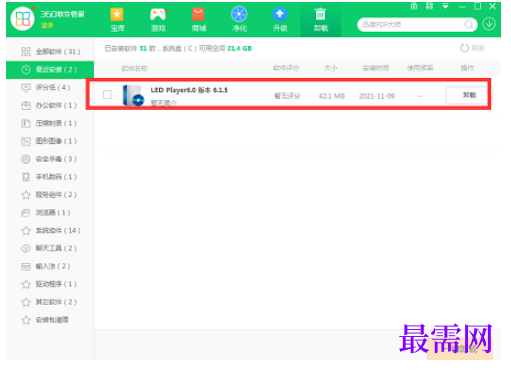Tick the LED Player6.0 checkbox

coord(107,95)
